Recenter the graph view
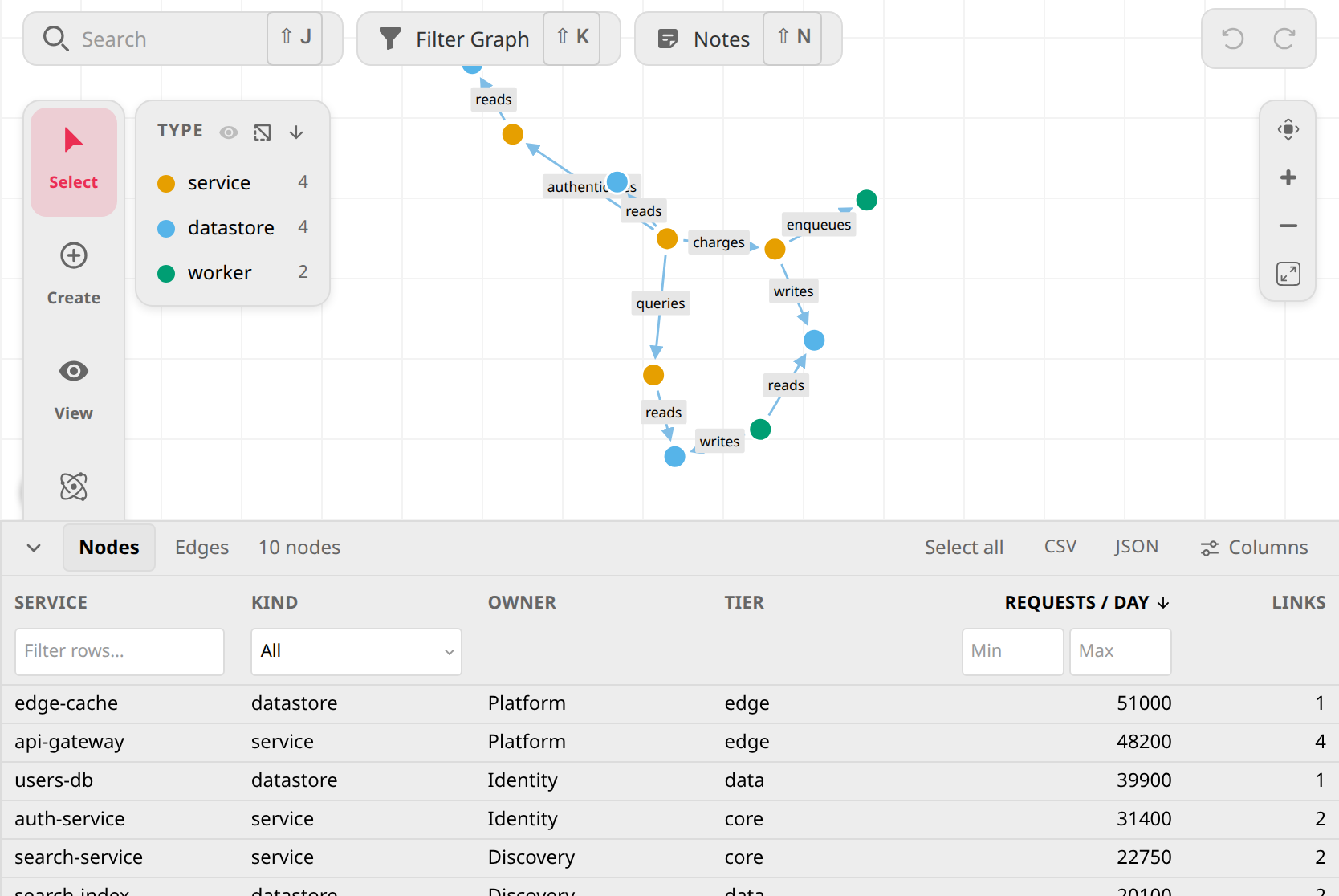Screen dimensions: 1339x896 click(x=1288, y=129)
